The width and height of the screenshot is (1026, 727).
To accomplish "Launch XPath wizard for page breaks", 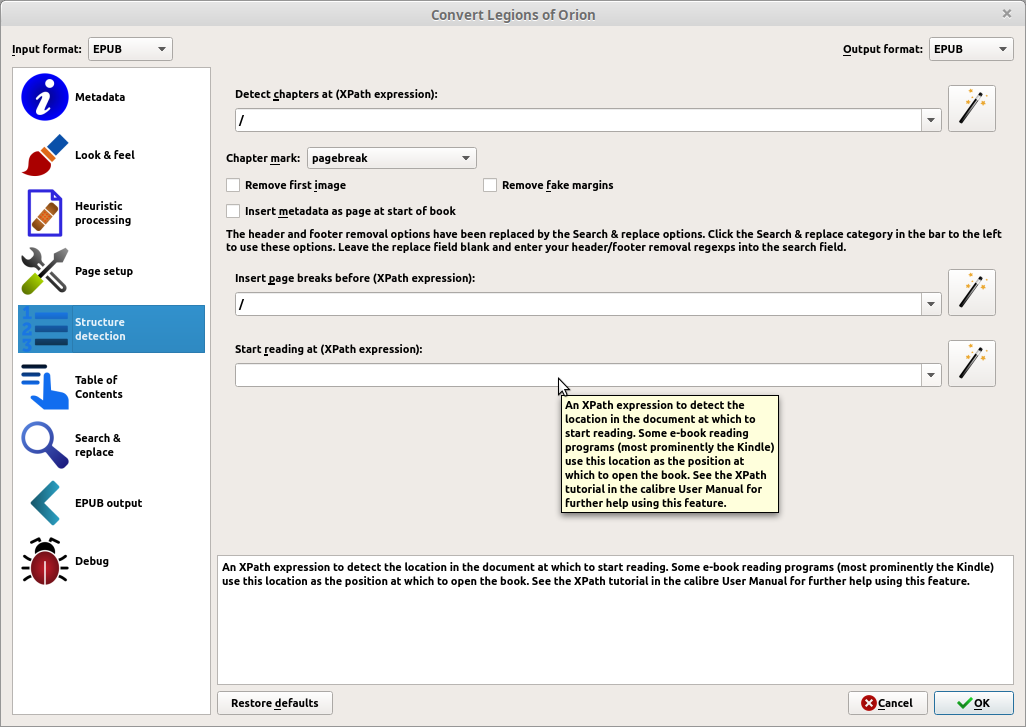I will click(972, 292).
